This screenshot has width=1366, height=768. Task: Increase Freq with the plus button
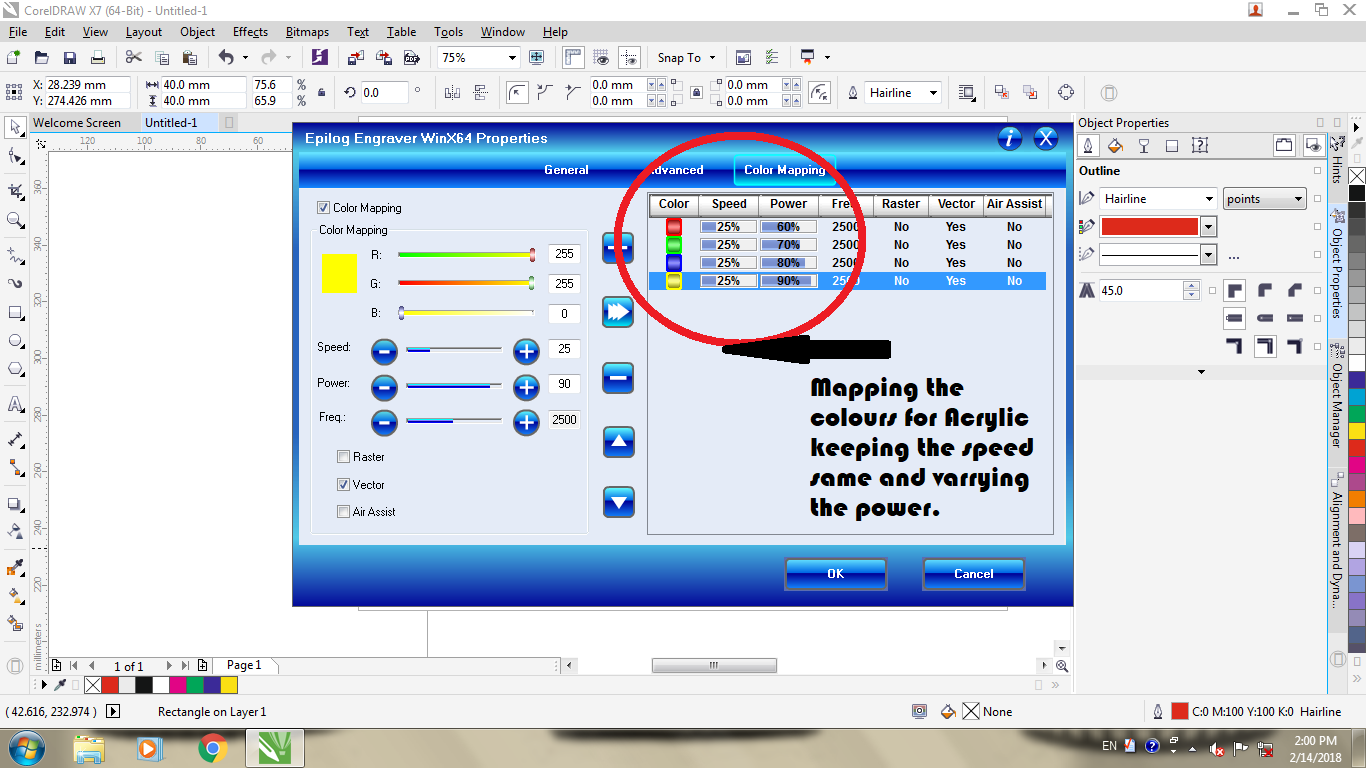tap(526, 423)
